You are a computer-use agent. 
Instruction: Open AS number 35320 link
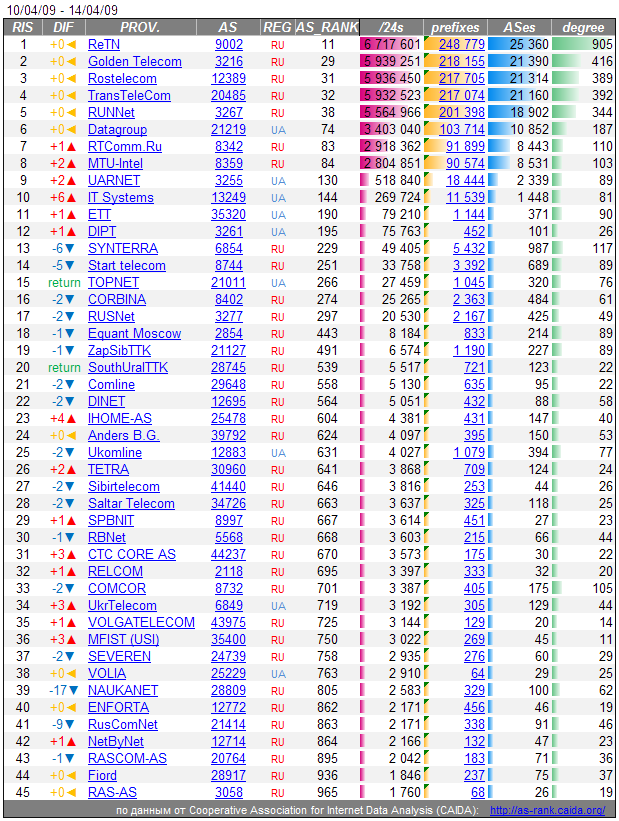coord(228,215)
